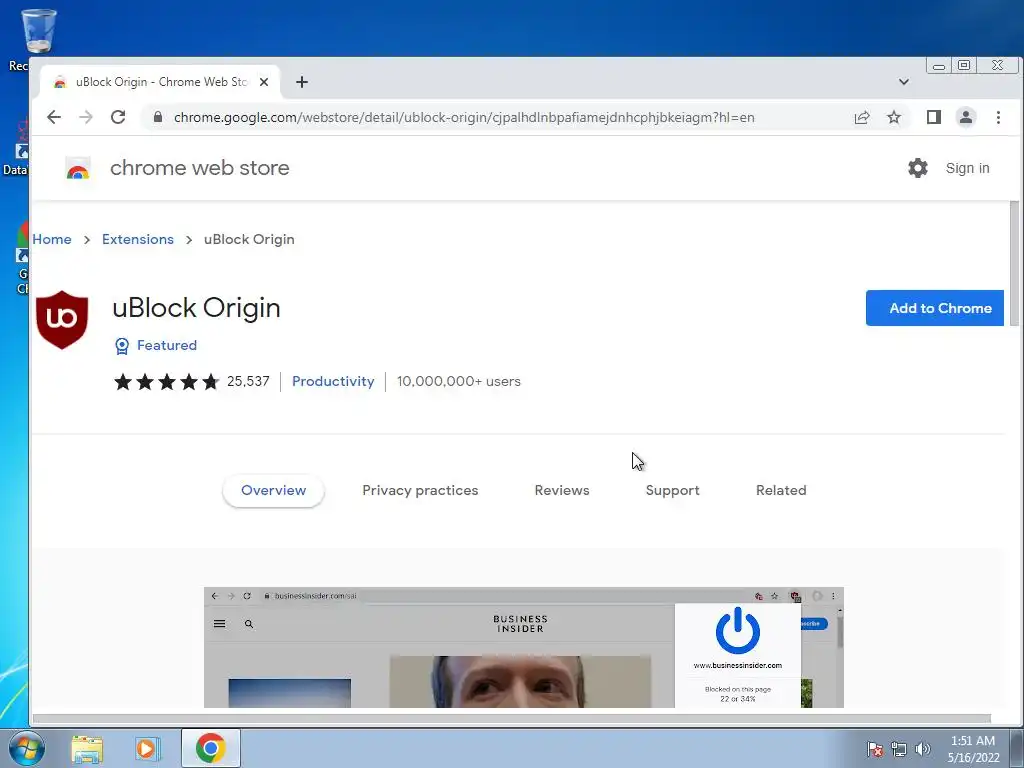1024x768 pixels.
Task: Click the address bar URL
Action: click(x=464, y=118)
